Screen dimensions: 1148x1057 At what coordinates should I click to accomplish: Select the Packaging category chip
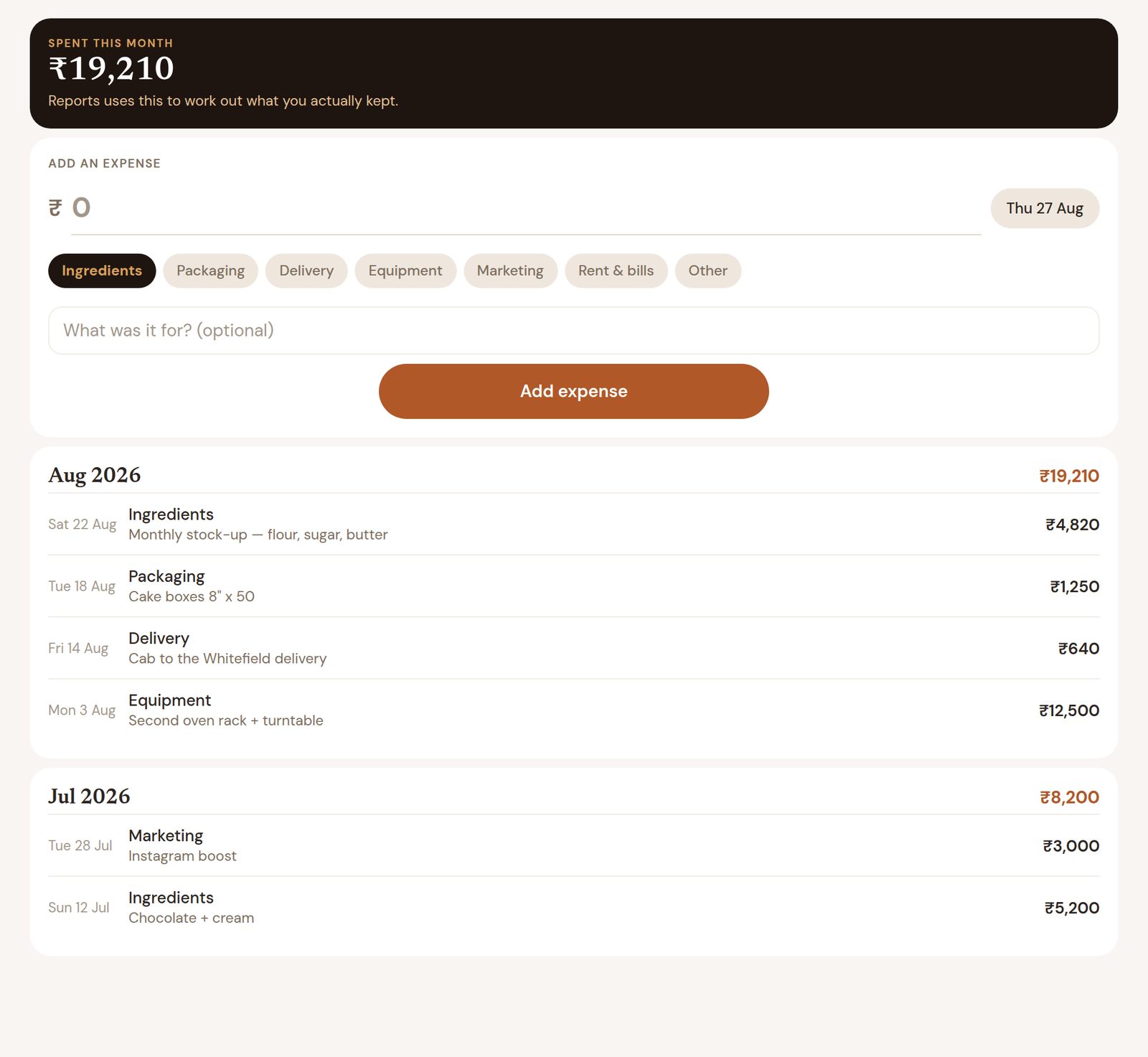pos(210,271)
